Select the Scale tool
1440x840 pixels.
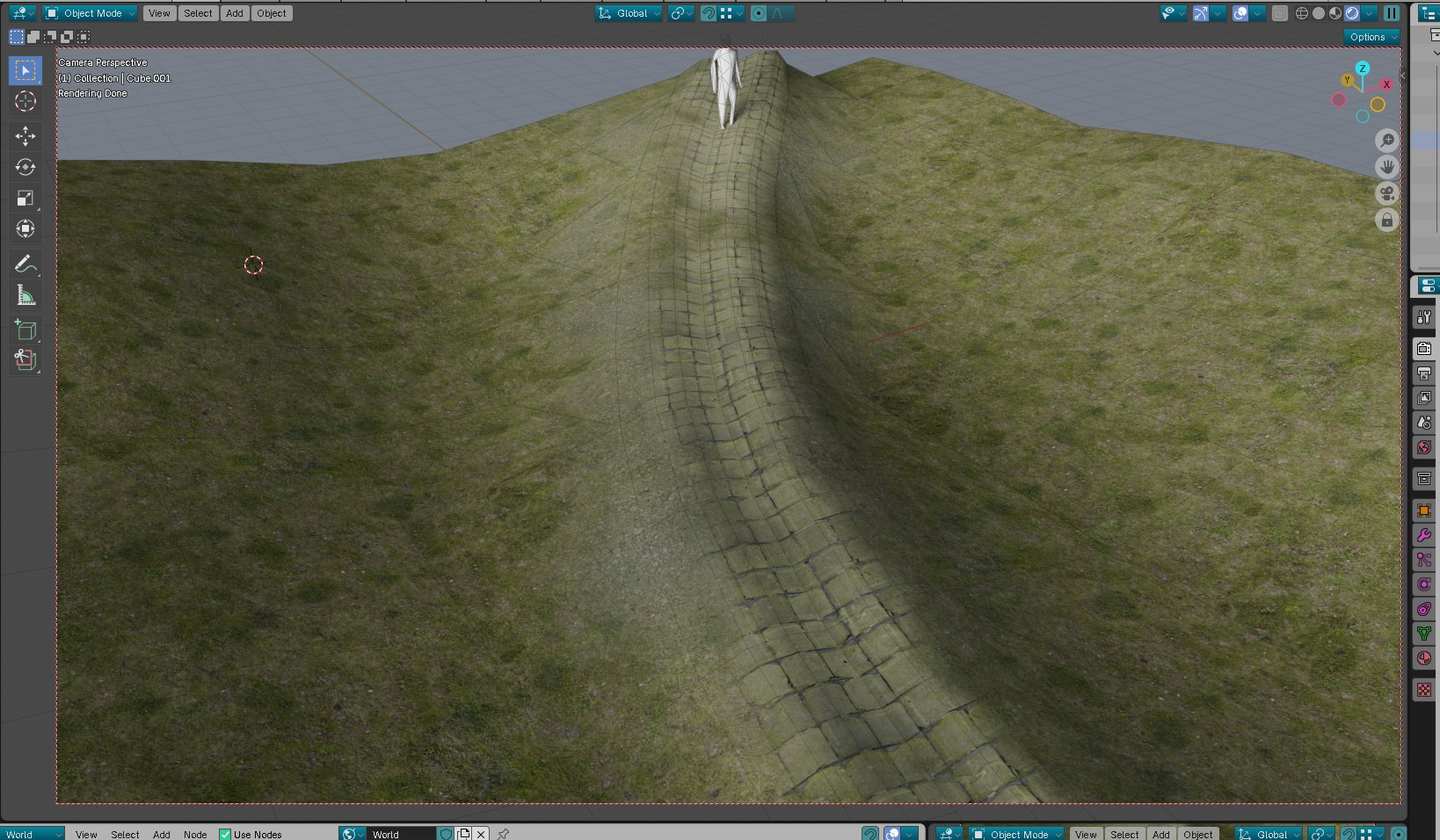[x=25, y=198]
